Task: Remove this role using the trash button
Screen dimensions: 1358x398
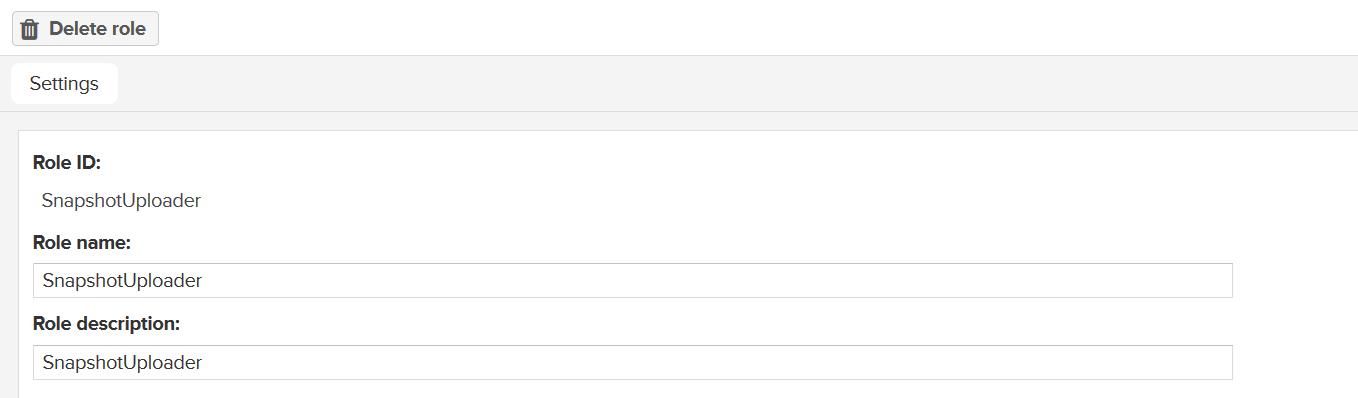Action: pos(85,29)
